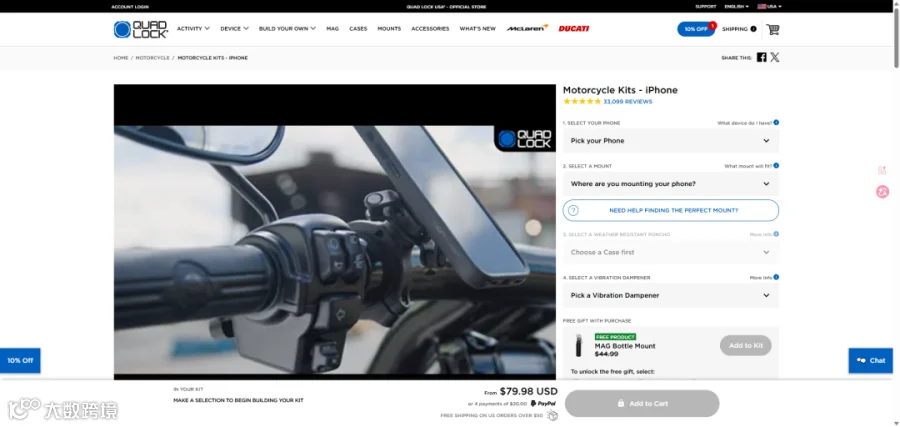
Task: Click the PayPal logo
Action: click(x=543, y=403)
